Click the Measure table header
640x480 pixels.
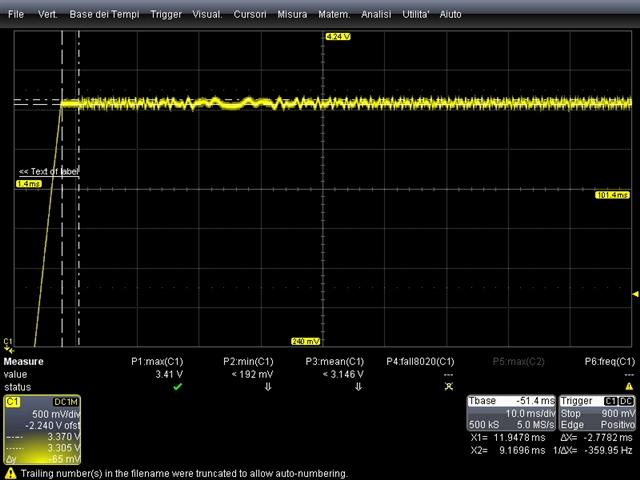23,362
